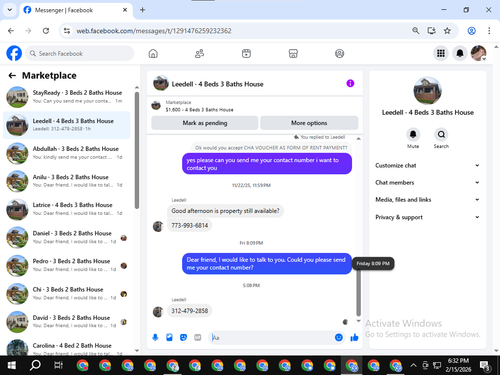Open conversation info purple icon
The image size is (500, 375).
350,83
